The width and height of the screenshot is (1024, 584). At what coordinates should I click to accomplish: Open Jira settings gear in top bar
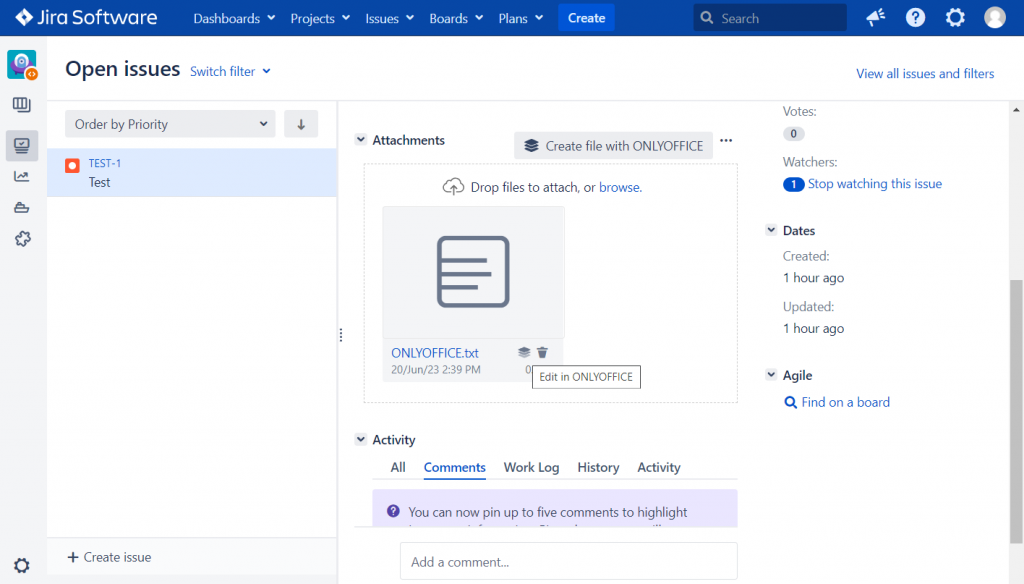point(954,17)
